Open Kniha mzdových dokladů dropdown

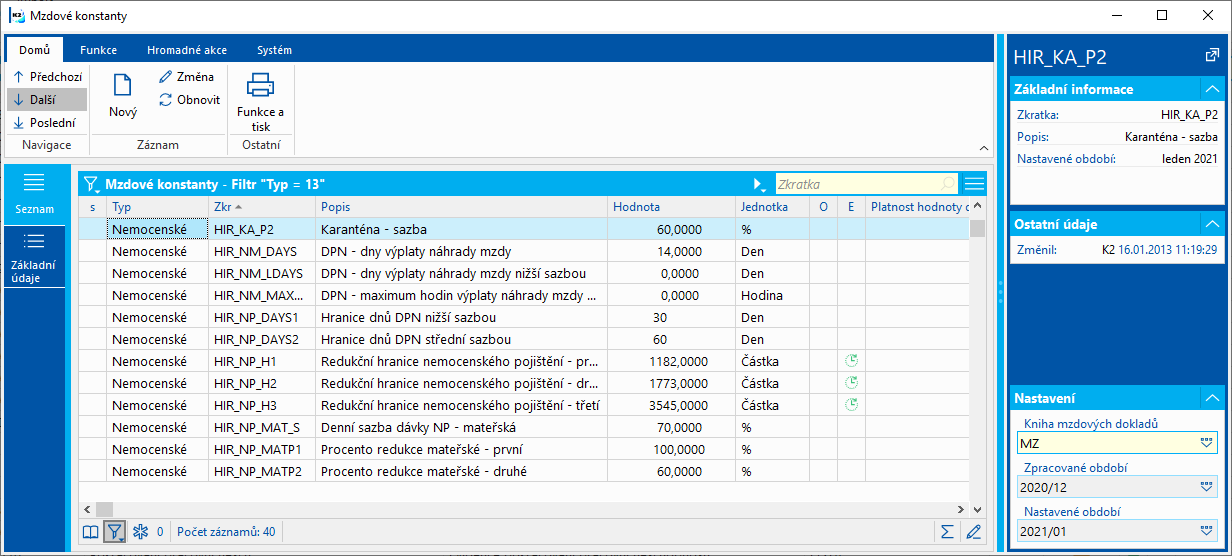(x=1206, y=443)
